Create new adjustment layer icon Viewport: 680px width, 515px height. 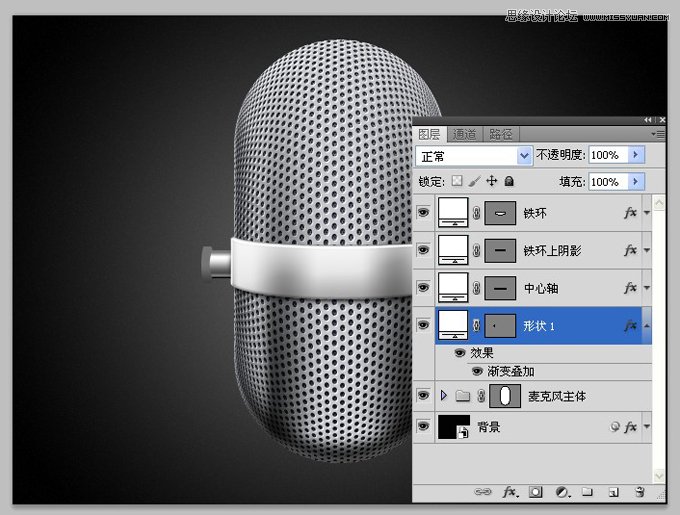(562, 492)
